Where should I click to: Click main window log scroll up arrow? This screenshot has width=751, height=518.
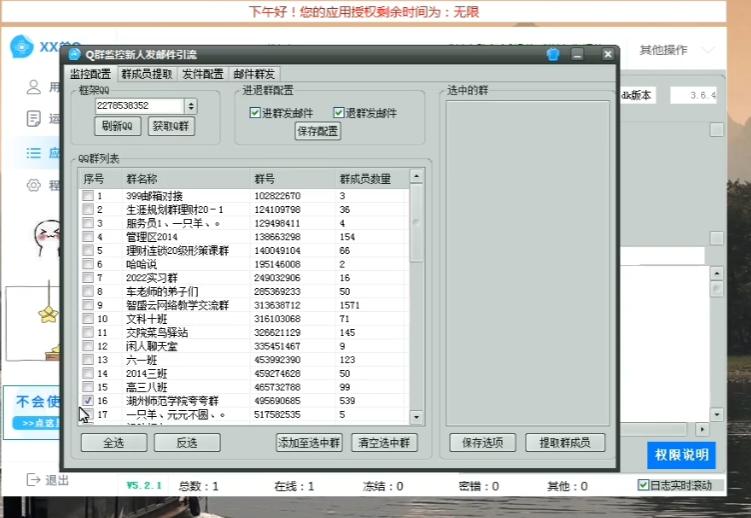(717, 274)
